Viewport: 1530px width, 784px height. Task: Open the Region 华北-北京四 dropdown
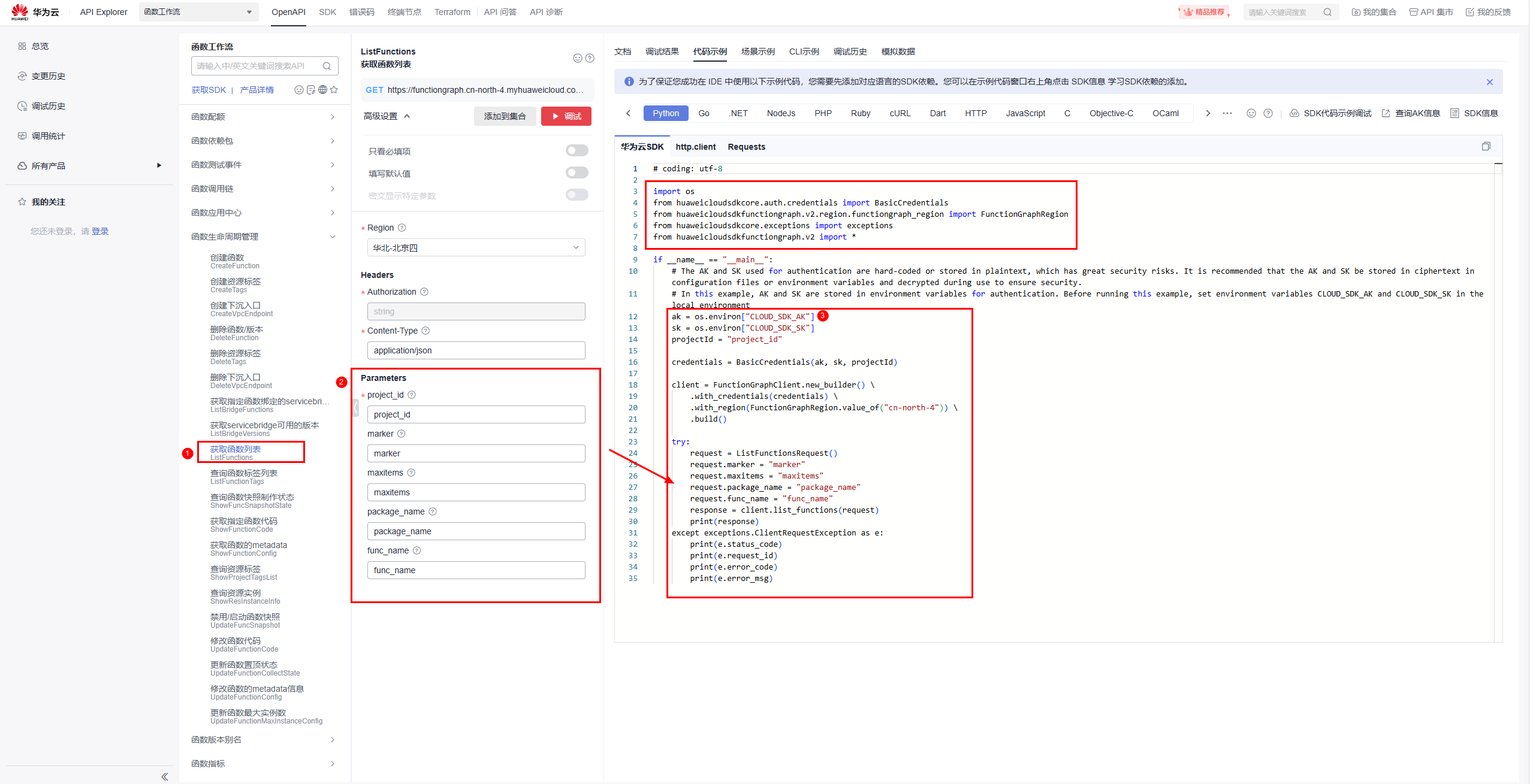click(x=476, y=247)
